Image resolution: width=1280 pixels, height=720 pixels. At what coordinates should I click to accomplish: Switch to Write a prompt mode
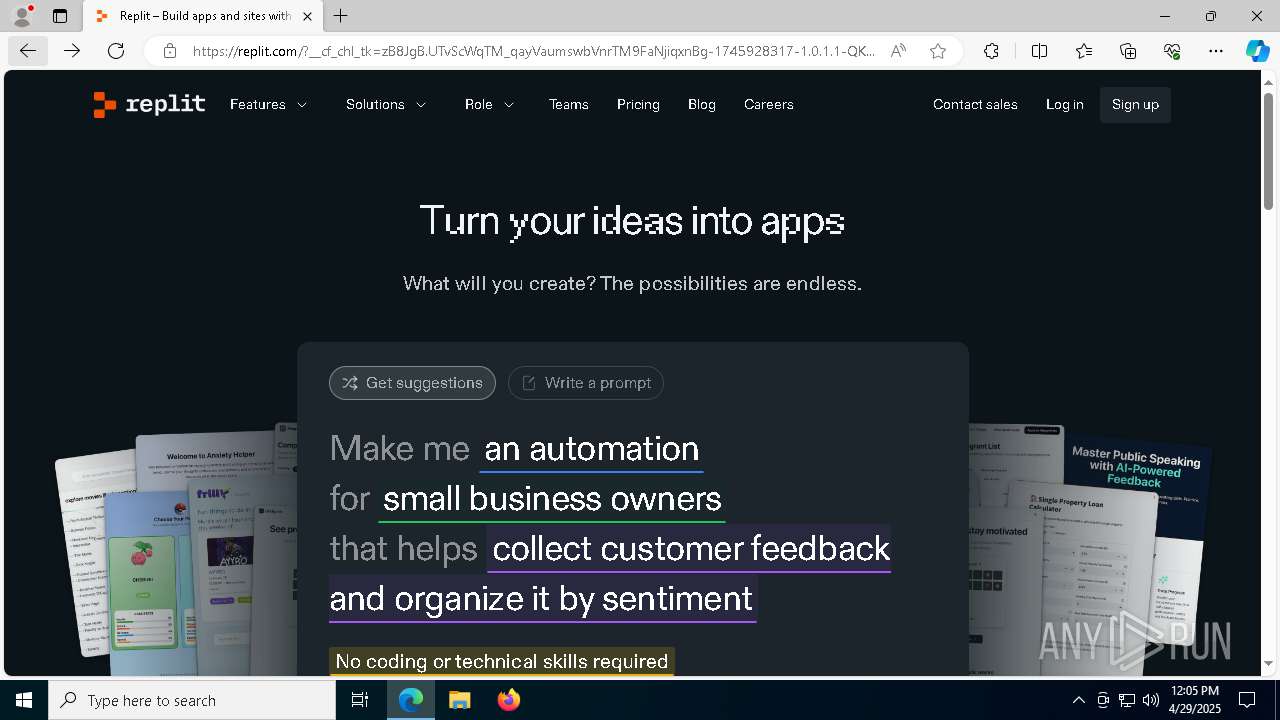pyautogui.click(x=586, y=383)
